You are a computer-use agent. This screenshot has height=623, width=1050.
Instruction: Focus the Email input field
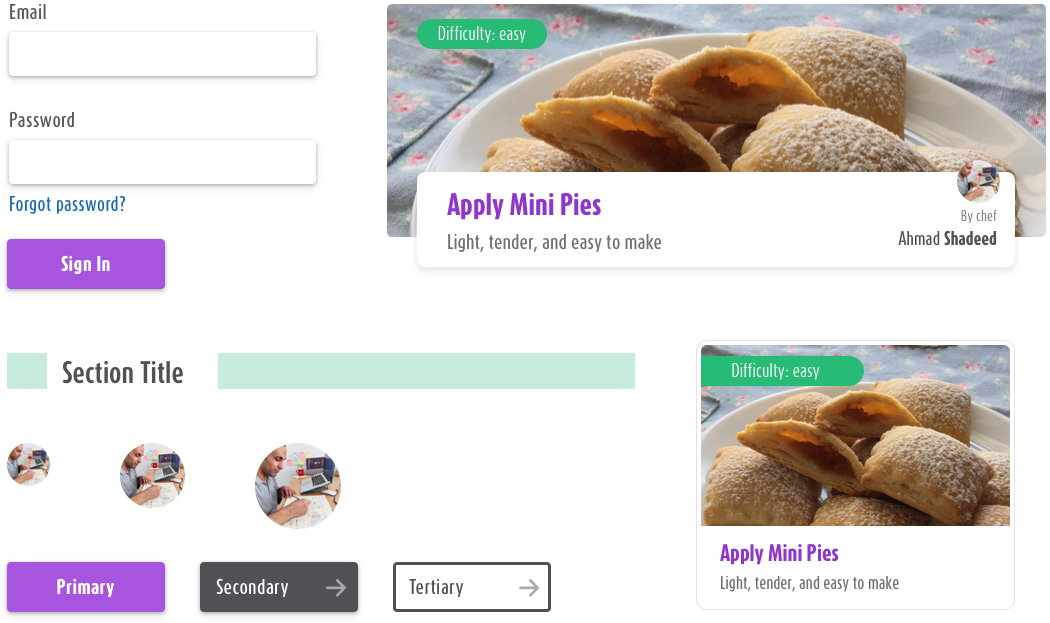tap(162, 54)
